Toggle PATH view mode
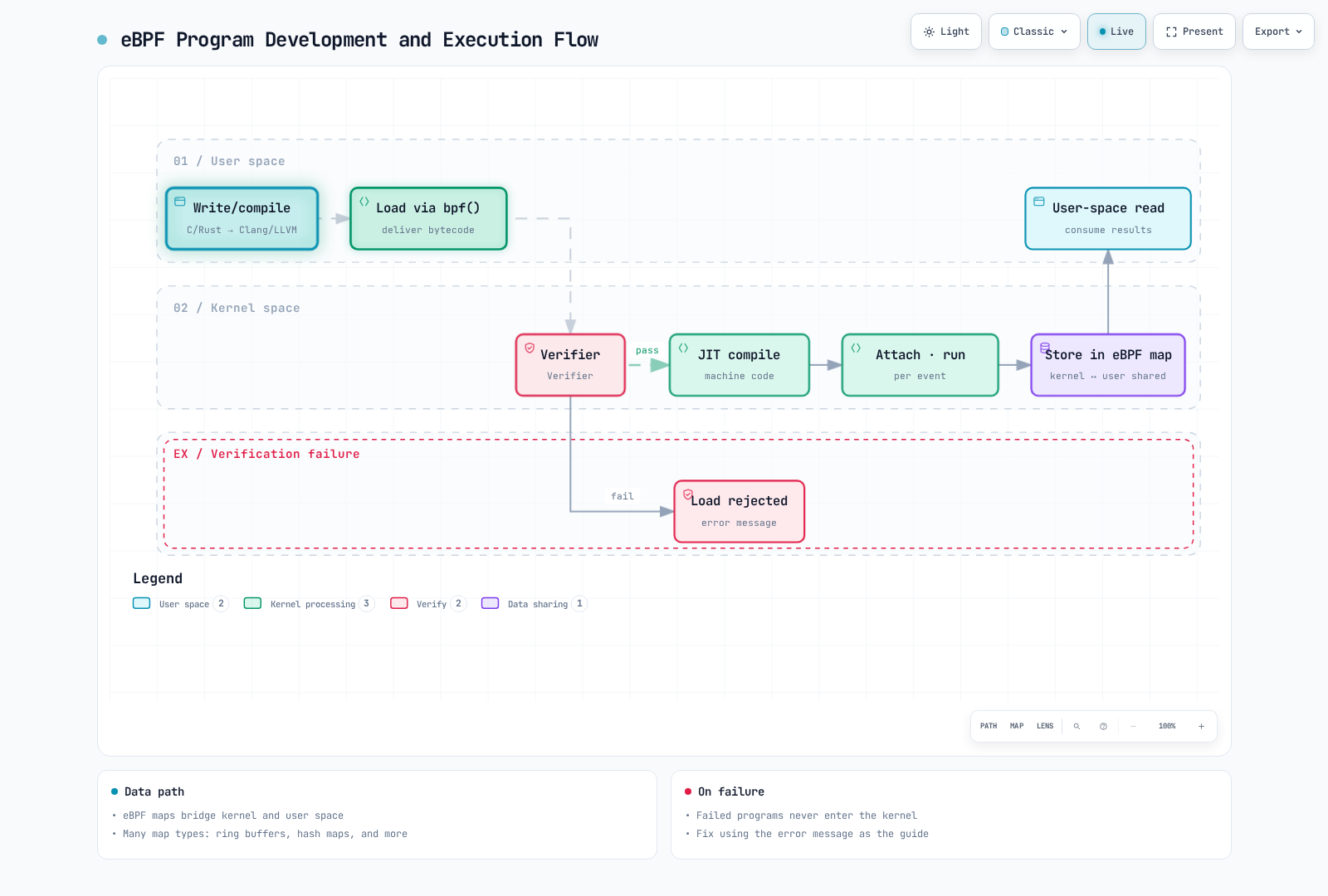Viewport: 1328px width, 896px height. tap(989, 726)
